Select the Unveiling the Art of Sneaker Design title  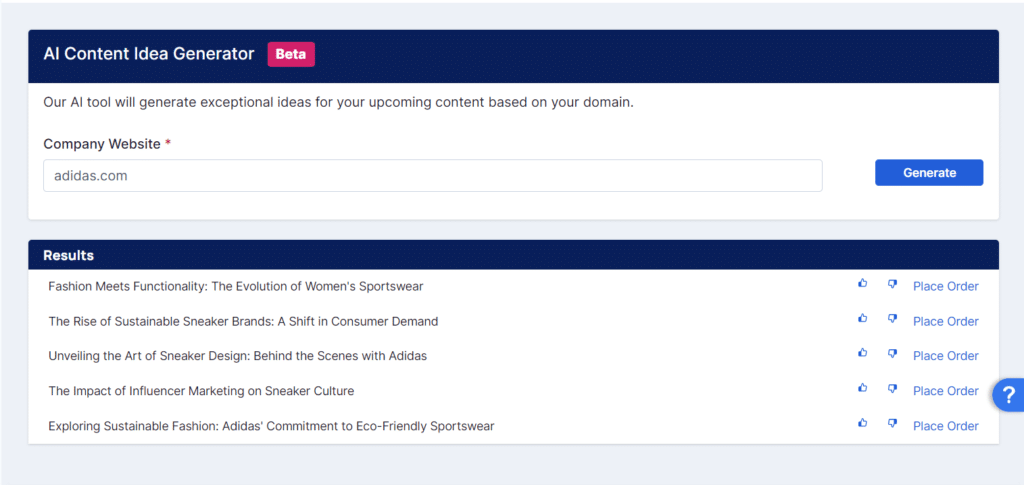(237, 356)
